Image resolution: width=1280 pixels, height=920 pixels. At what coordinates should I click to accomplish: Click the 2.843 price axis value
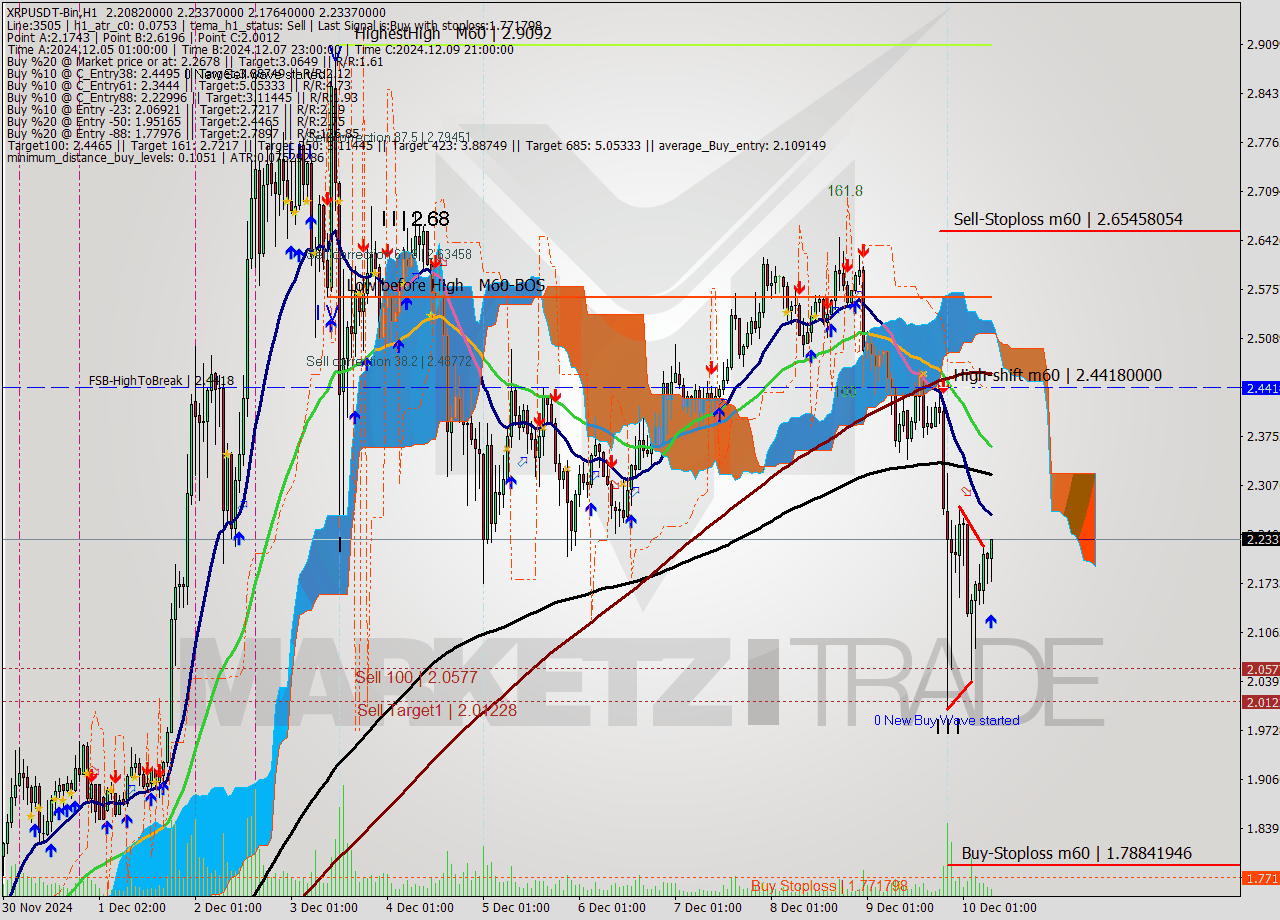point(1262,94)
